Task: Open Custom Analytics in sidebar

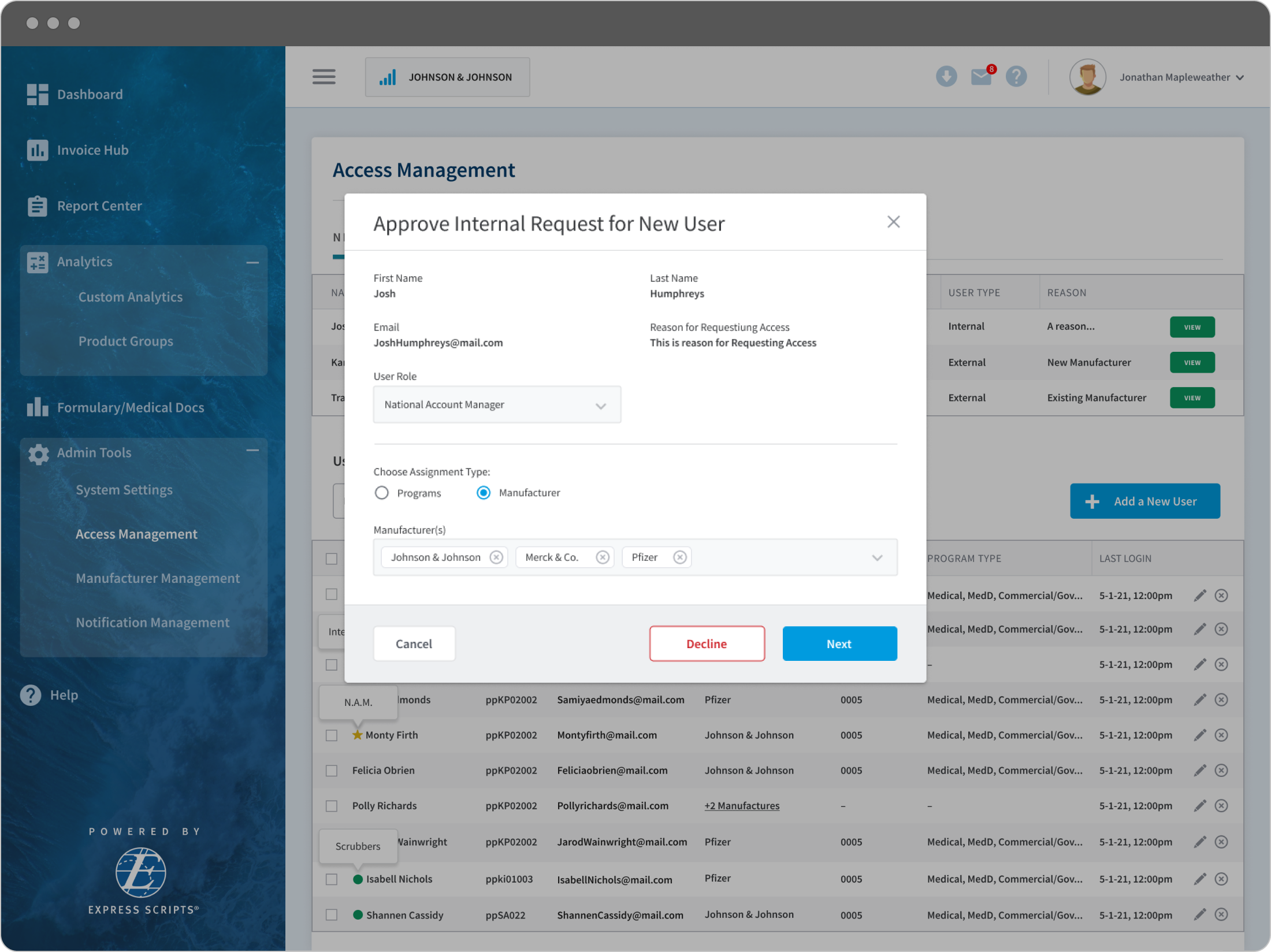Action: click(131, 297)
